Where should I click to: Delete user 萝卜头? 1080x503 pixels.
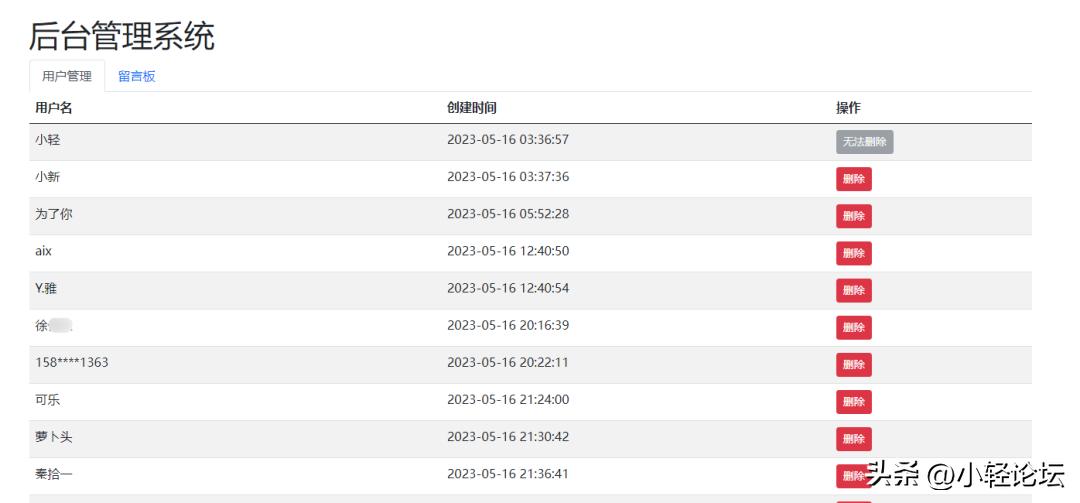pyautogui.click(x=853, y=438)
